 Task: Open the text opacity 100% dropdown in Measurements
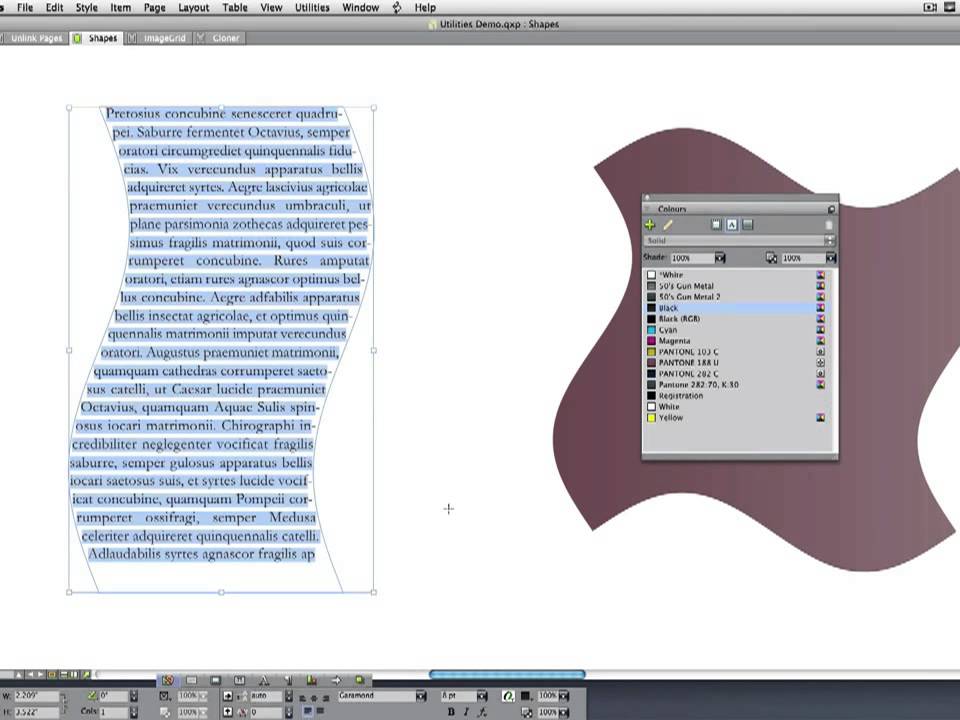pyautogui.click(x=564, y=712)
